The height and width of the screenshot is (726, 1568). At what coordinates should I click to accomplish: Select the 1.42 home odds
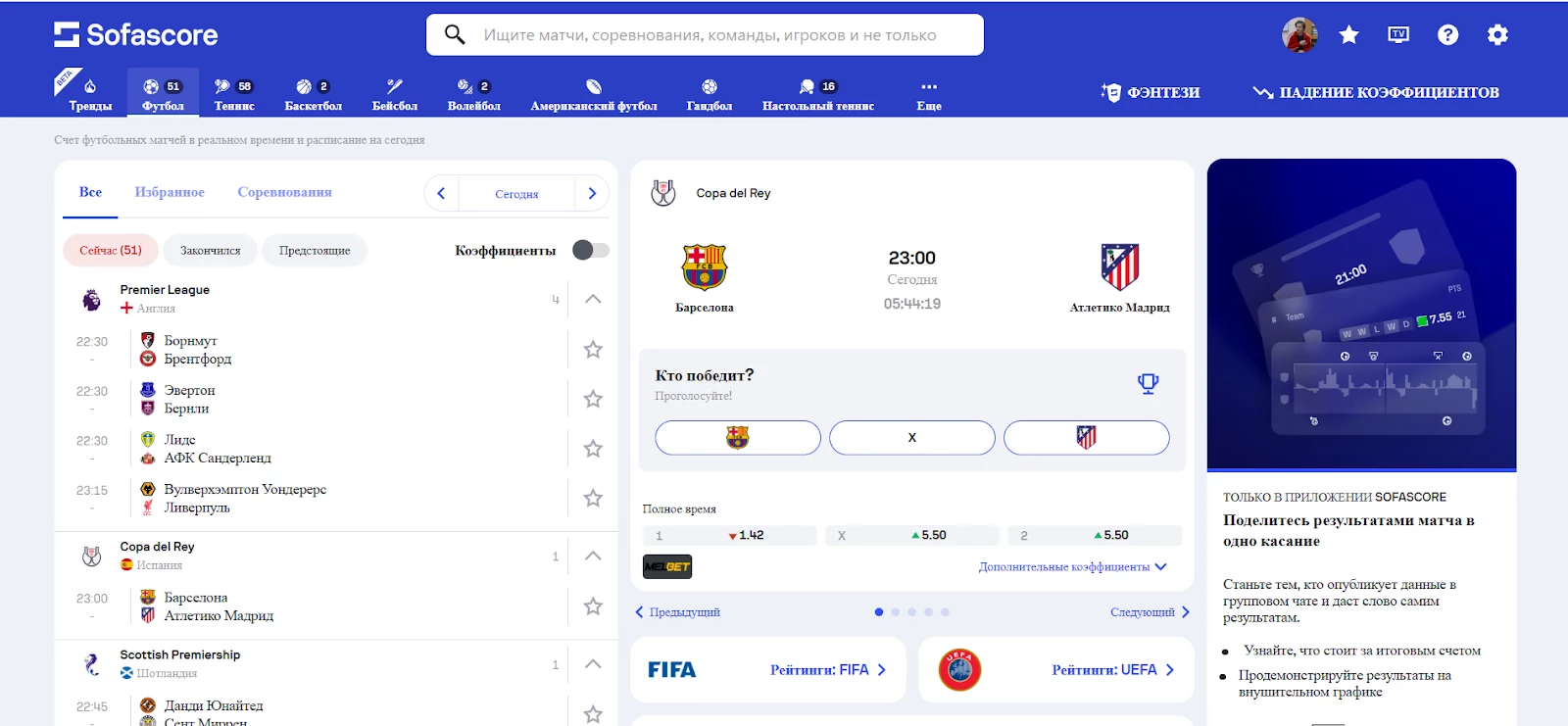pyautogui.click(x=729, y=536)
